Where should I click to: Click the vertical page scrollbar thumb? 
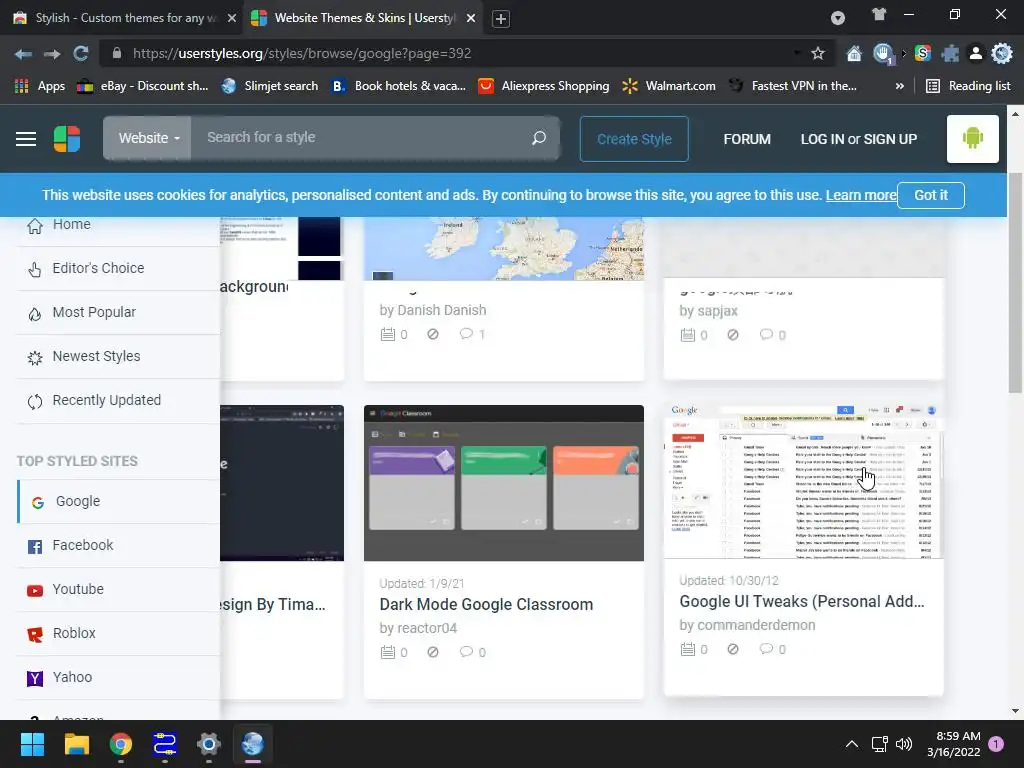1015,283
